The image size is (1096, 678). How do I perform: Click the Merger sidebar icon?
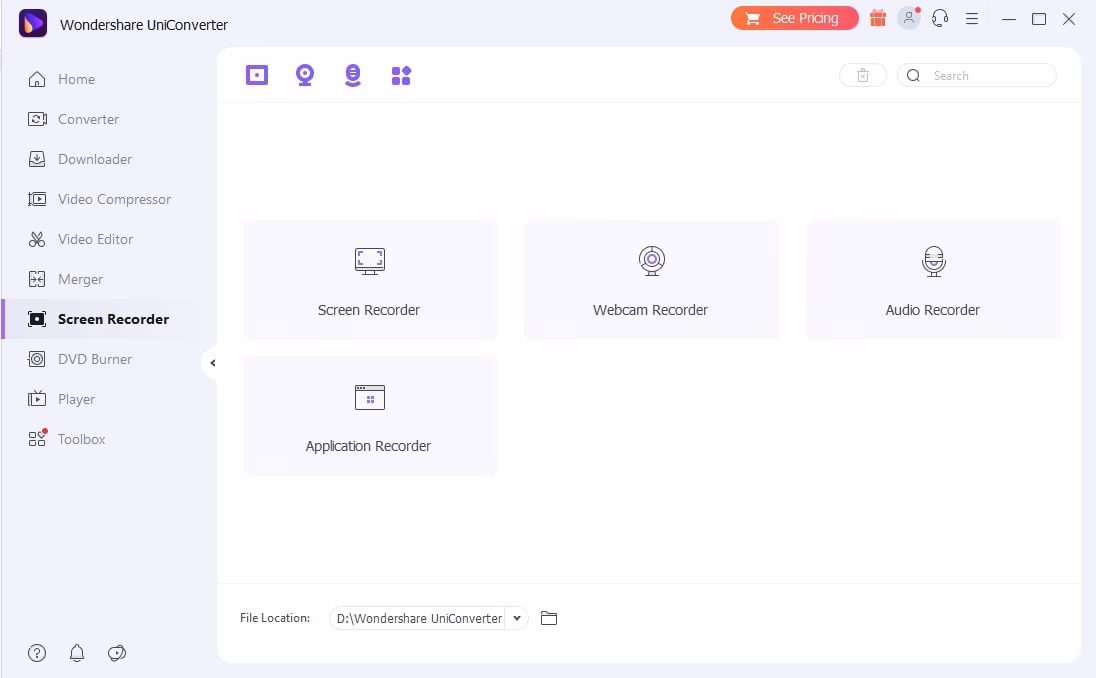tap(36, 279)
